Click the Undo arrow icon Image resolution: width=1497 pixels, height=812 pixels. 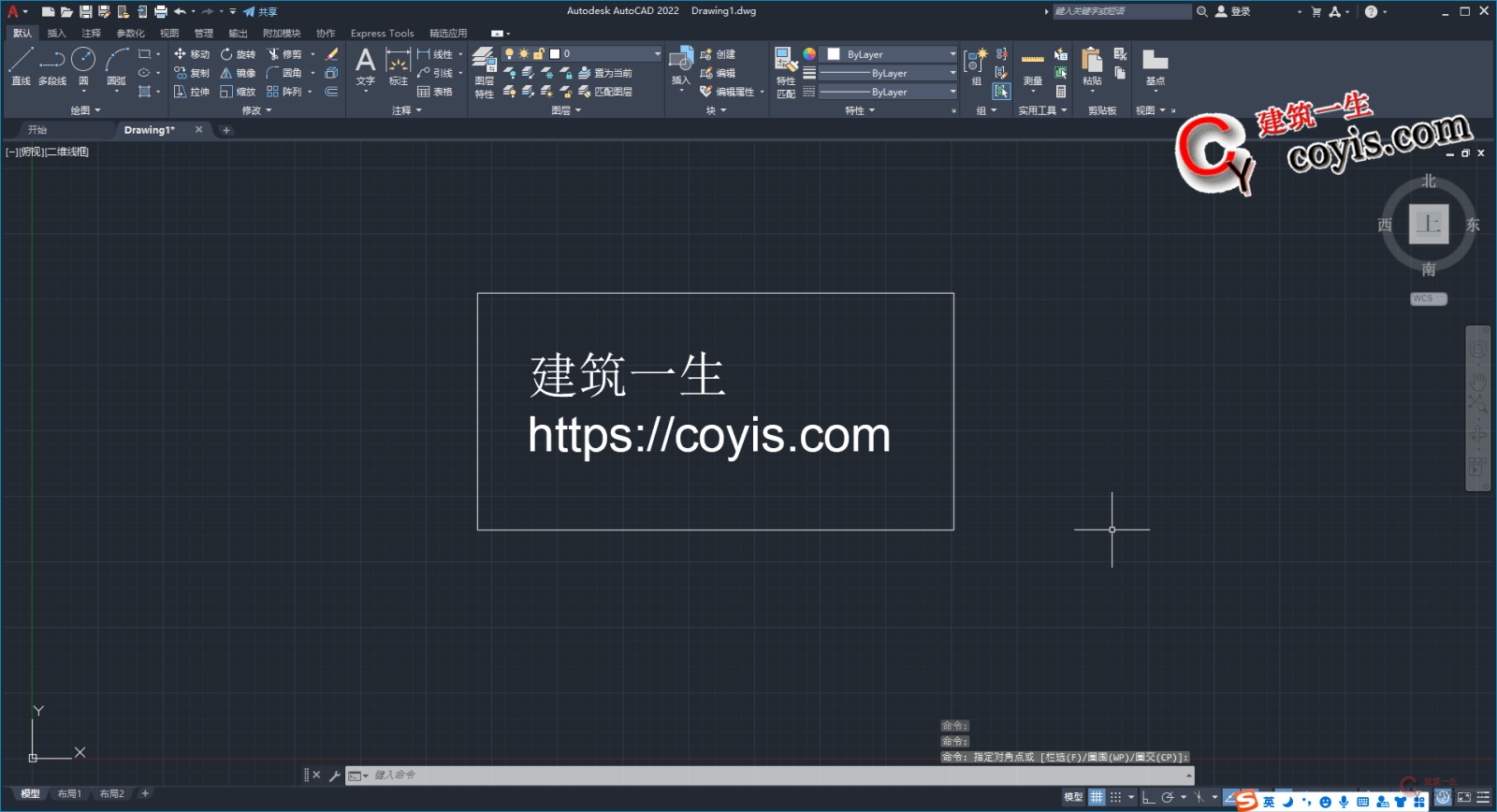coord(180,11)
